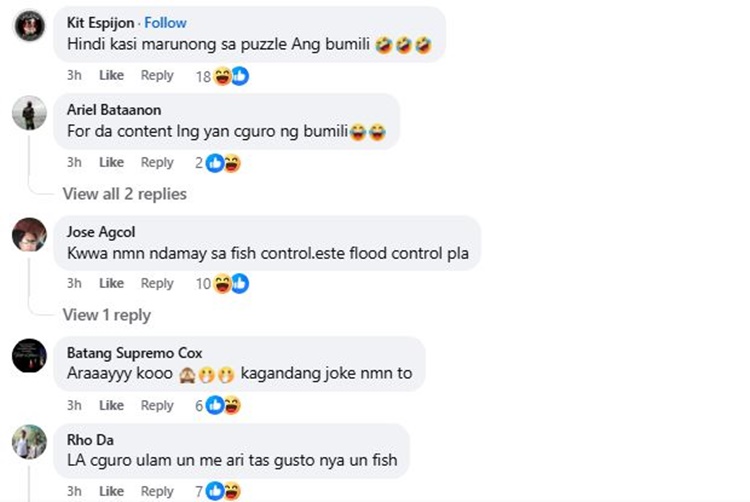The width and height of the screenshot is (750, 502).
Task: Reply to Rho Da's comment
Action: 157,491
